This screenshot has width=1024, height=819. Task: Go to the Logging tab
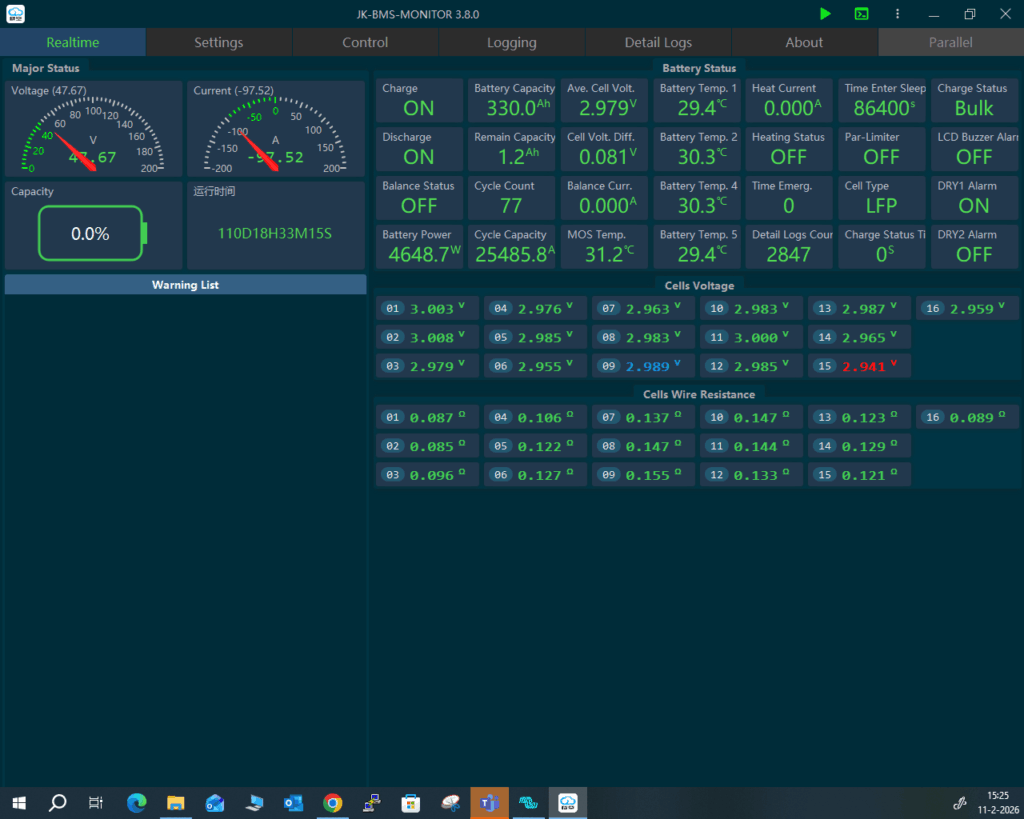[511, 42]
